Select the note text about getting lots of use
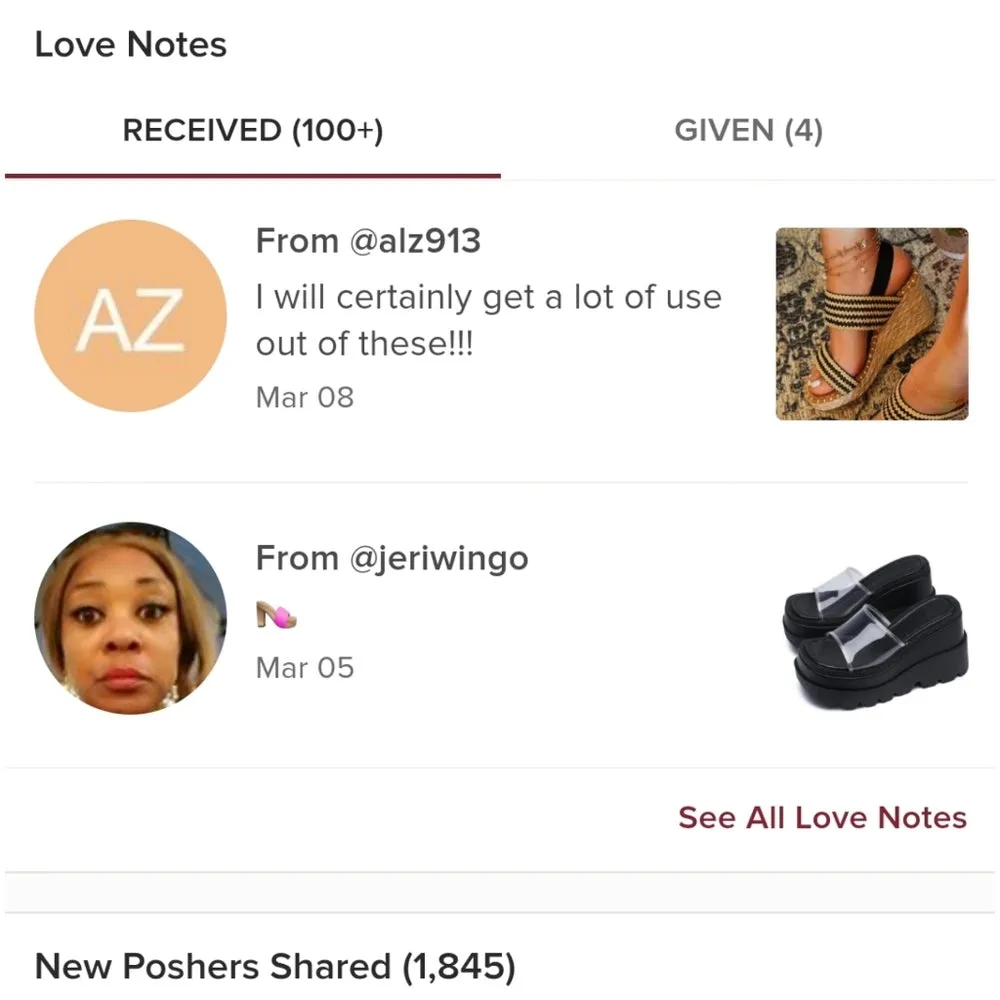 [x=489, y=320]
